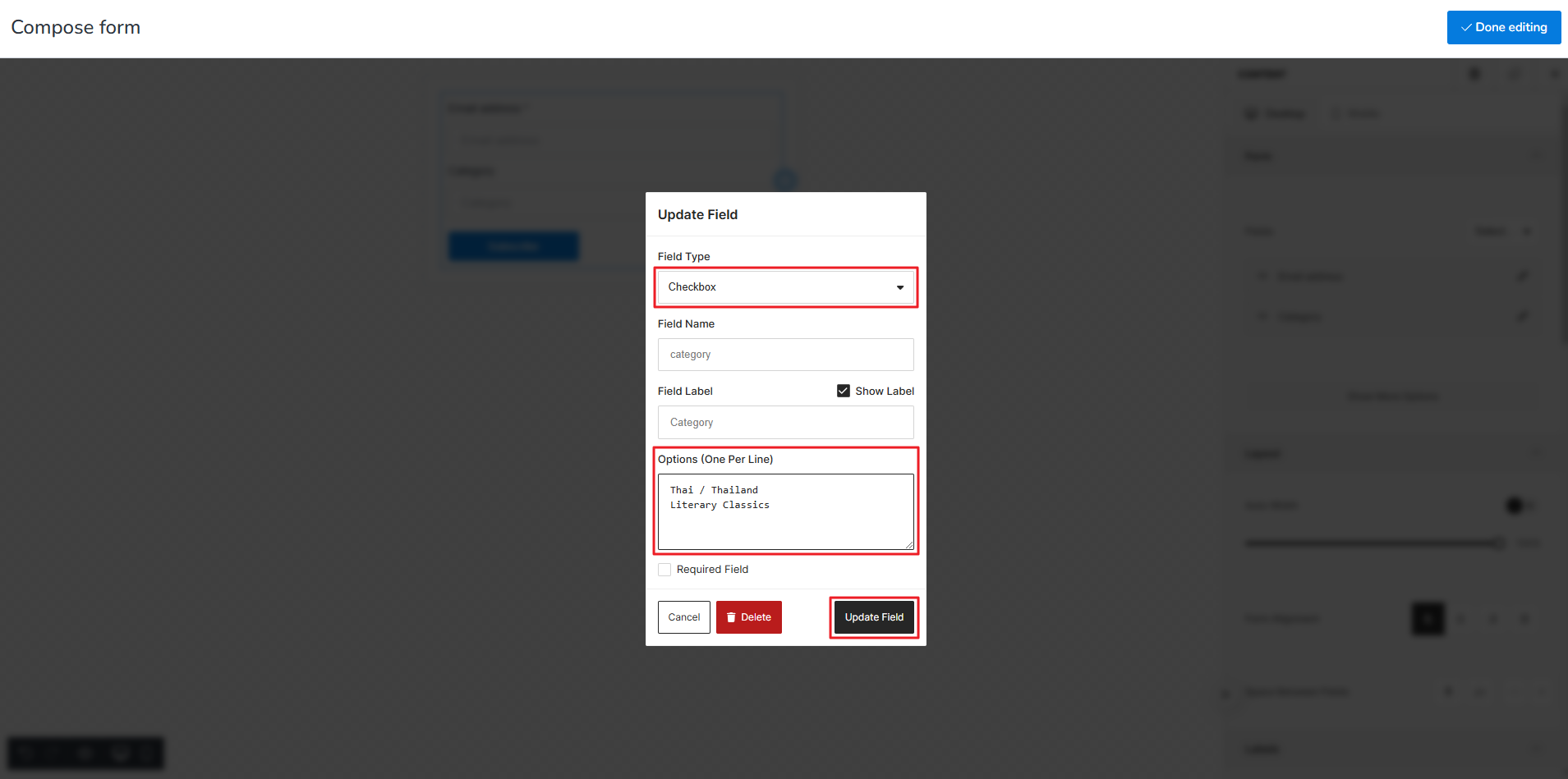Select the undo icon in the bottom-left toolbar

25,753
